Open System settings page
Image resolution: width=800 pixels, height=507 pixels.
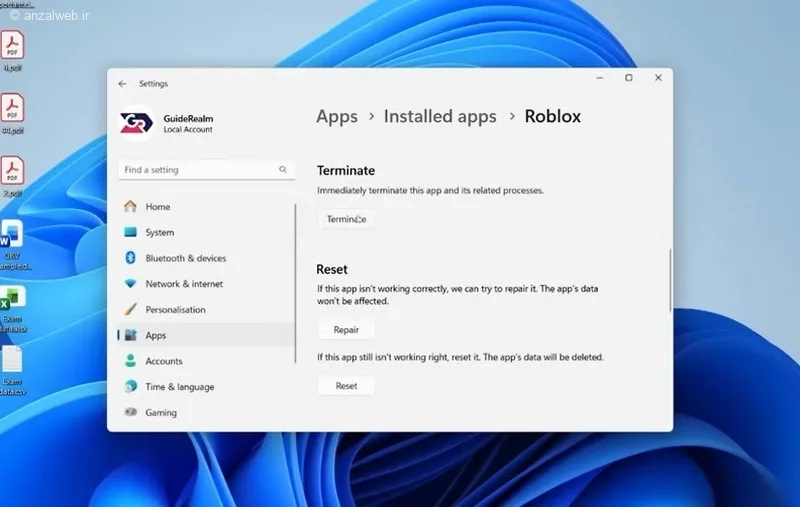click(206, 232)
